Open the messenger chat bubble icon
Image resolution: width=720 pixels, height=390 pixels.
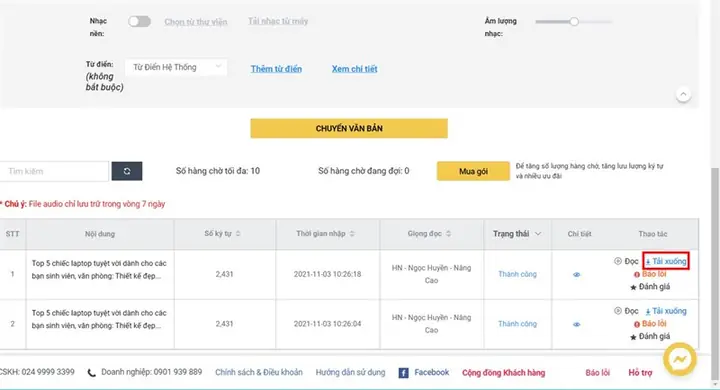pos(680,360)
